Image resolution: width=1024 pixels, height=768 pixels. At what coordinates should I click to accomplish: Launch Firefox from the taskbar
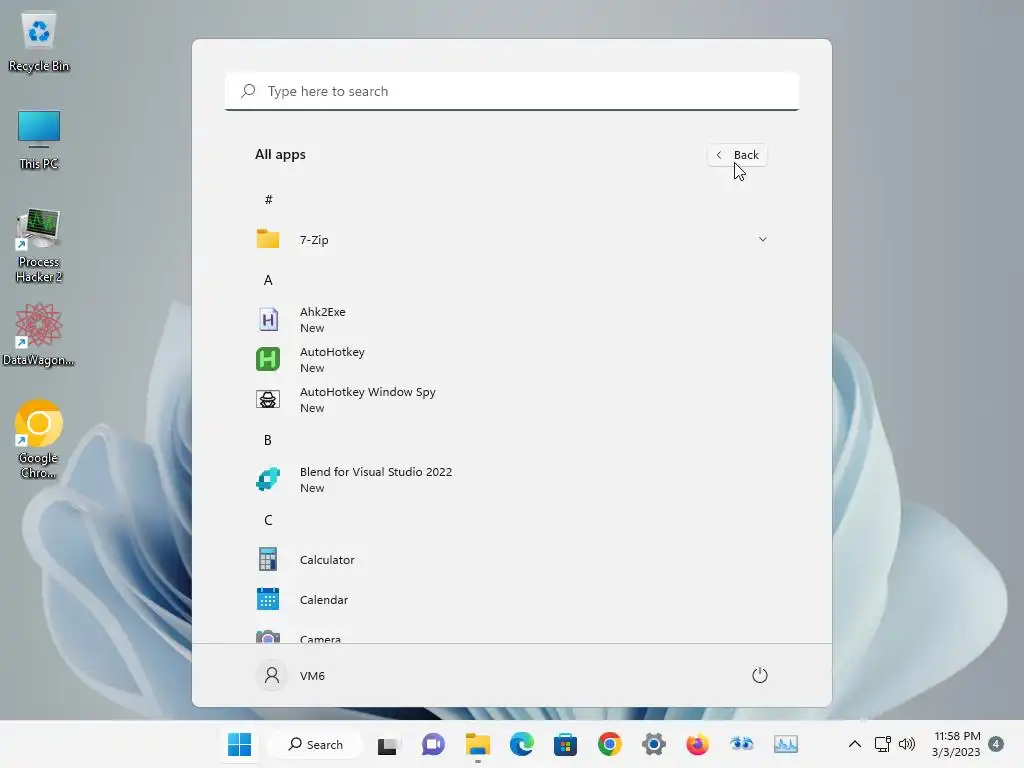697,744
